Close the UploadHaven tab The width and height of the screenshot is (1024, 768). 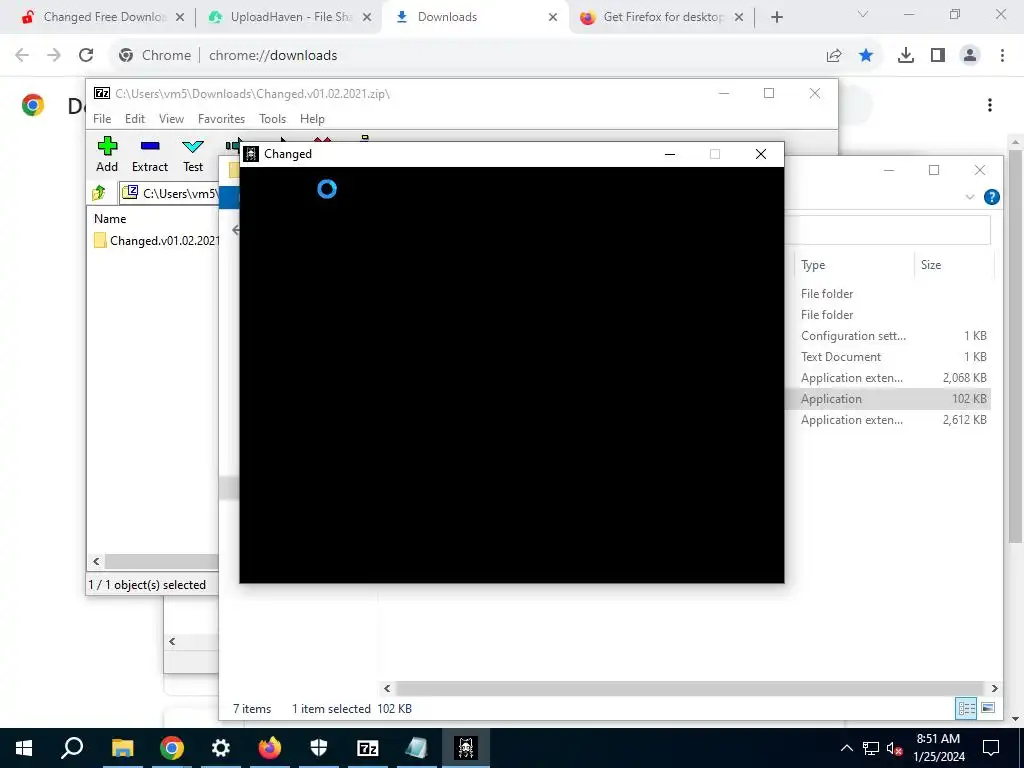(367, 17)
